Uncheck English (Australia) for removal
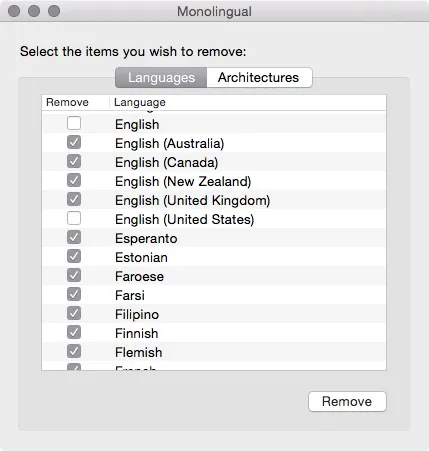 tap(74, 142)
